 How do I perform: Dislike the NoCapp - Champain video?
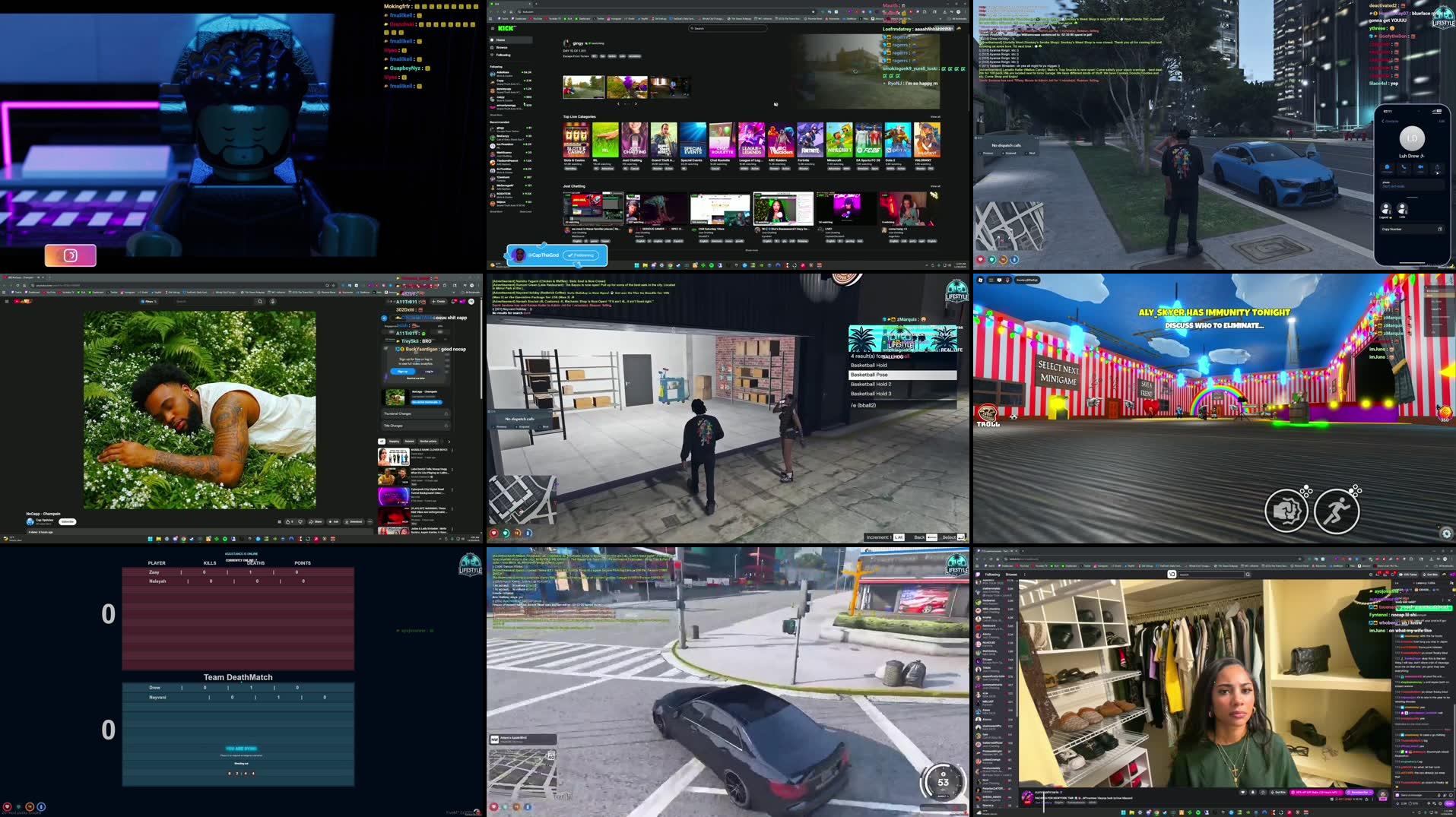[301, 521]
